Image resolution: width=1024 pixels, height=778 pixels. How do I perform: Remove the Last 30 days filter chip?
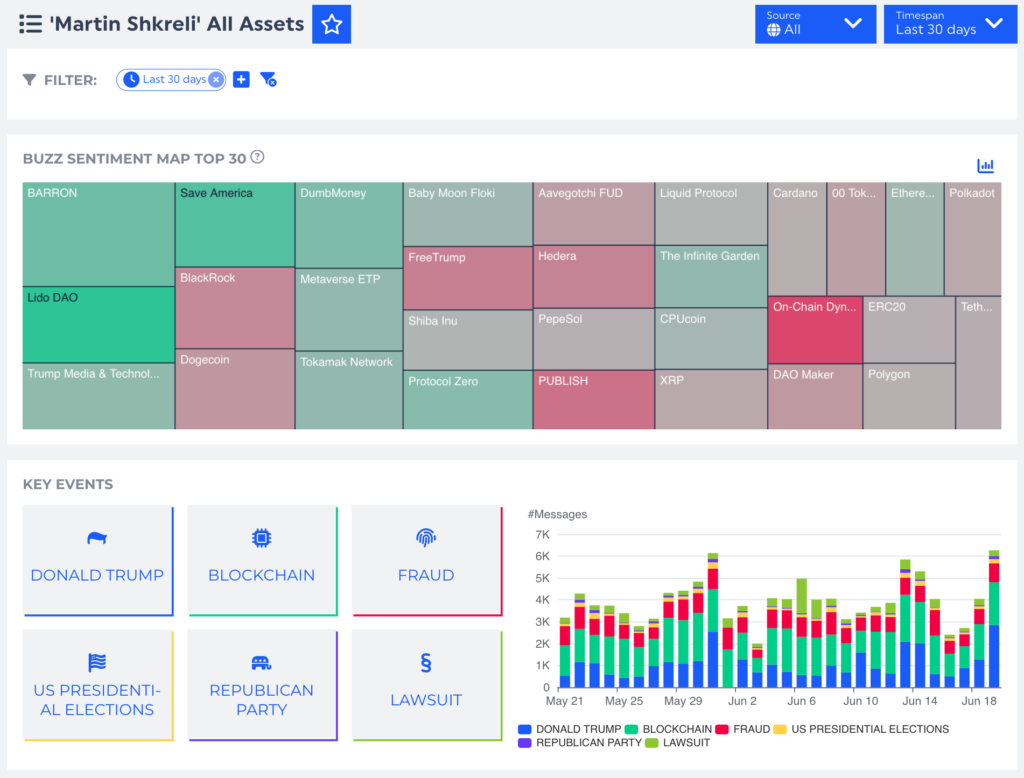[x=216, y=79]
